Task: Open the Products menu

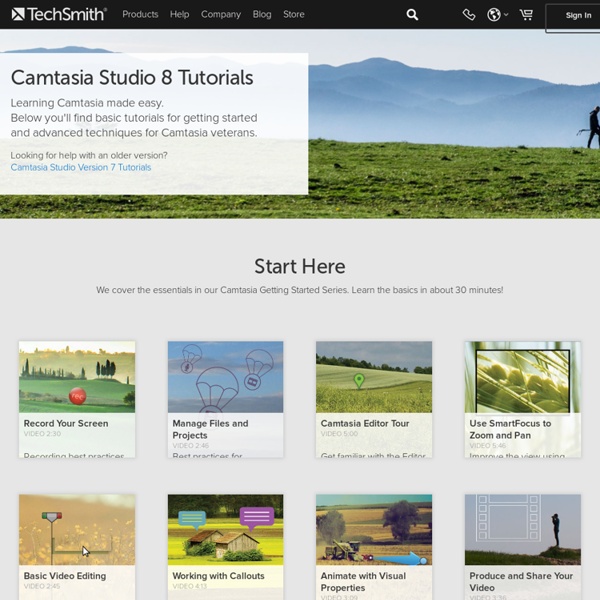Action: (140, 15)
